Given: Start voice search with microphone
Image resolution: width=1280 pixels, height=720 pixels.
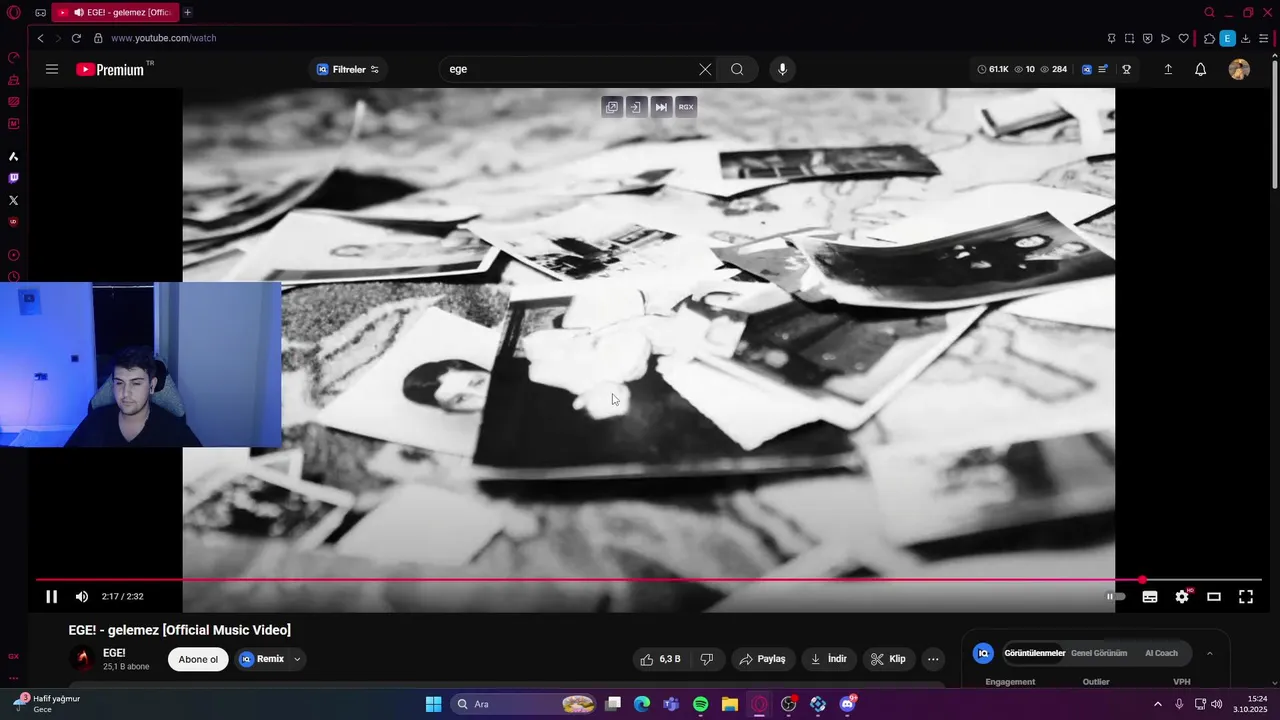Looking at the screenshot, I should point(782,69).
